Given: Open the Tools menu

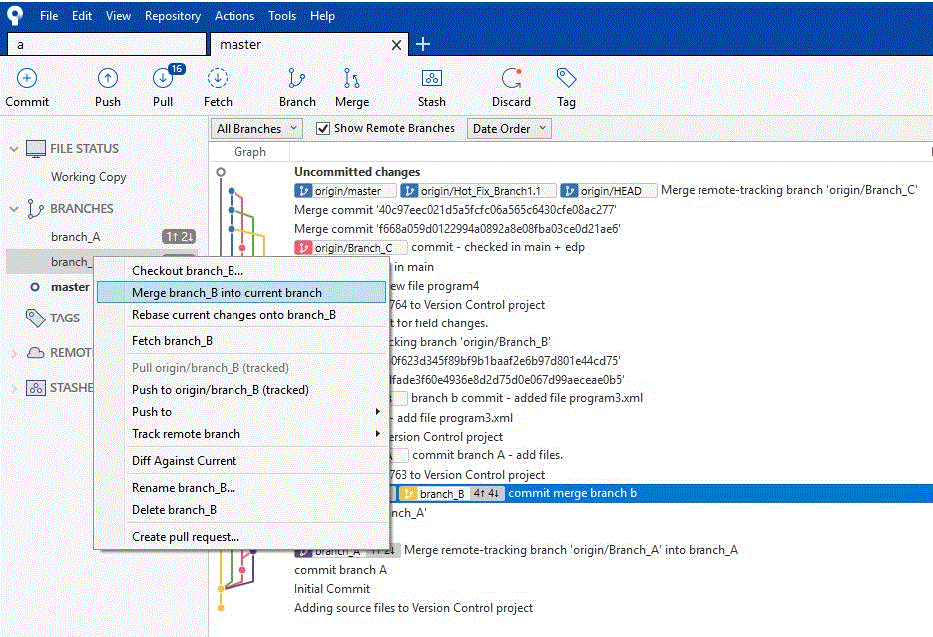Looking at the screenshot, I should (x=281, y=15).
